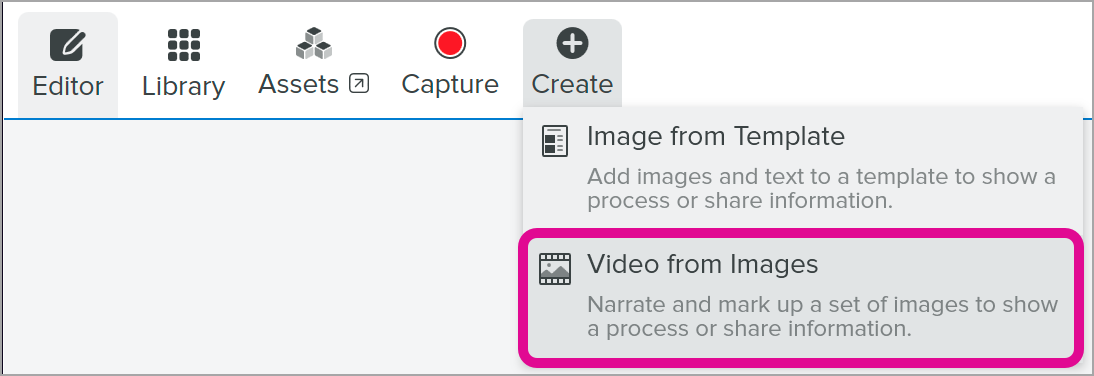Screen dimensions: 1094x376
Task: Click the Editor pencil icon
Action: [x=68, y=45]
